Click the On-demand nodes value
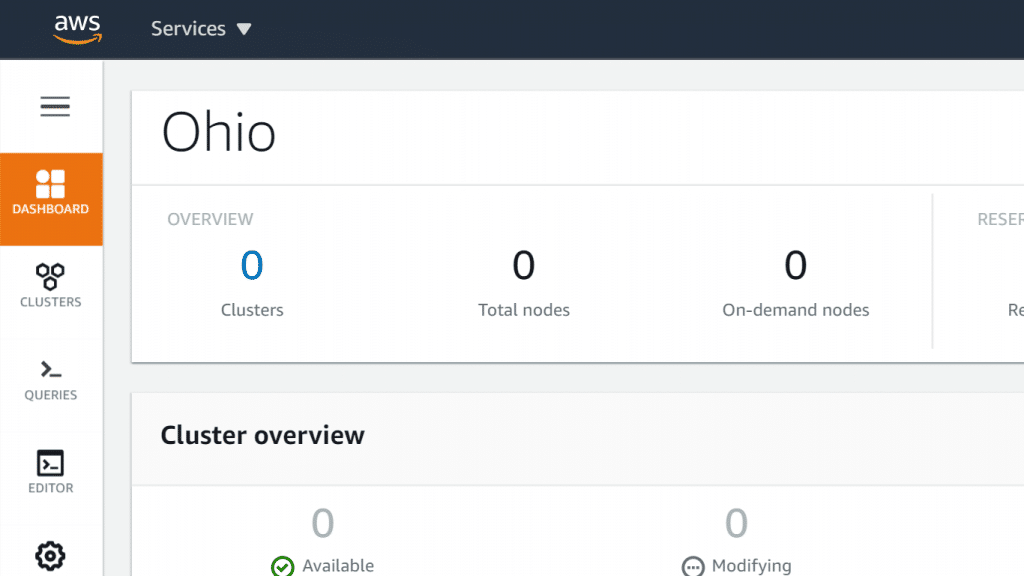The height and width of the screenshot is (576, 1024). pyautogui.click(x=795, y=265)
